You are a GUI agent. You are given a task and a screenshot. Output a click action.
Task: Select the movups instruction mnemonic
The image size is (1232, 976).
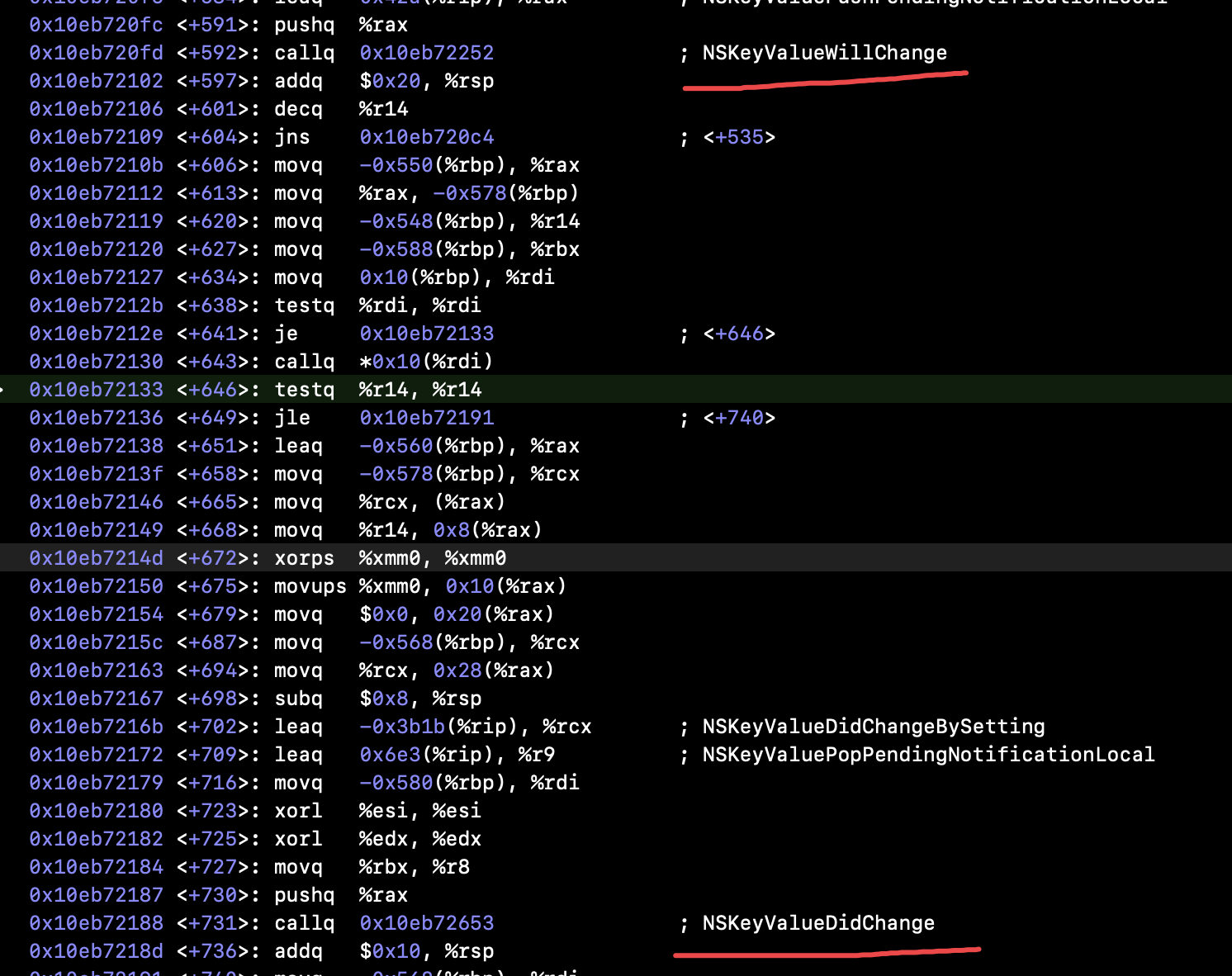[310, 586]
